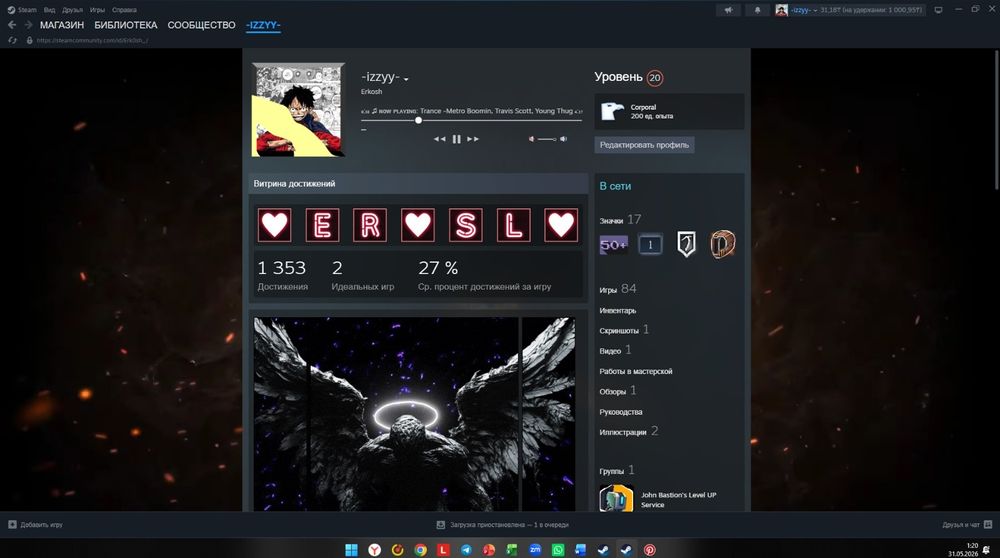Open the Игры menu
Viewport: 1000px width, 558px height.
click(97, 10)
